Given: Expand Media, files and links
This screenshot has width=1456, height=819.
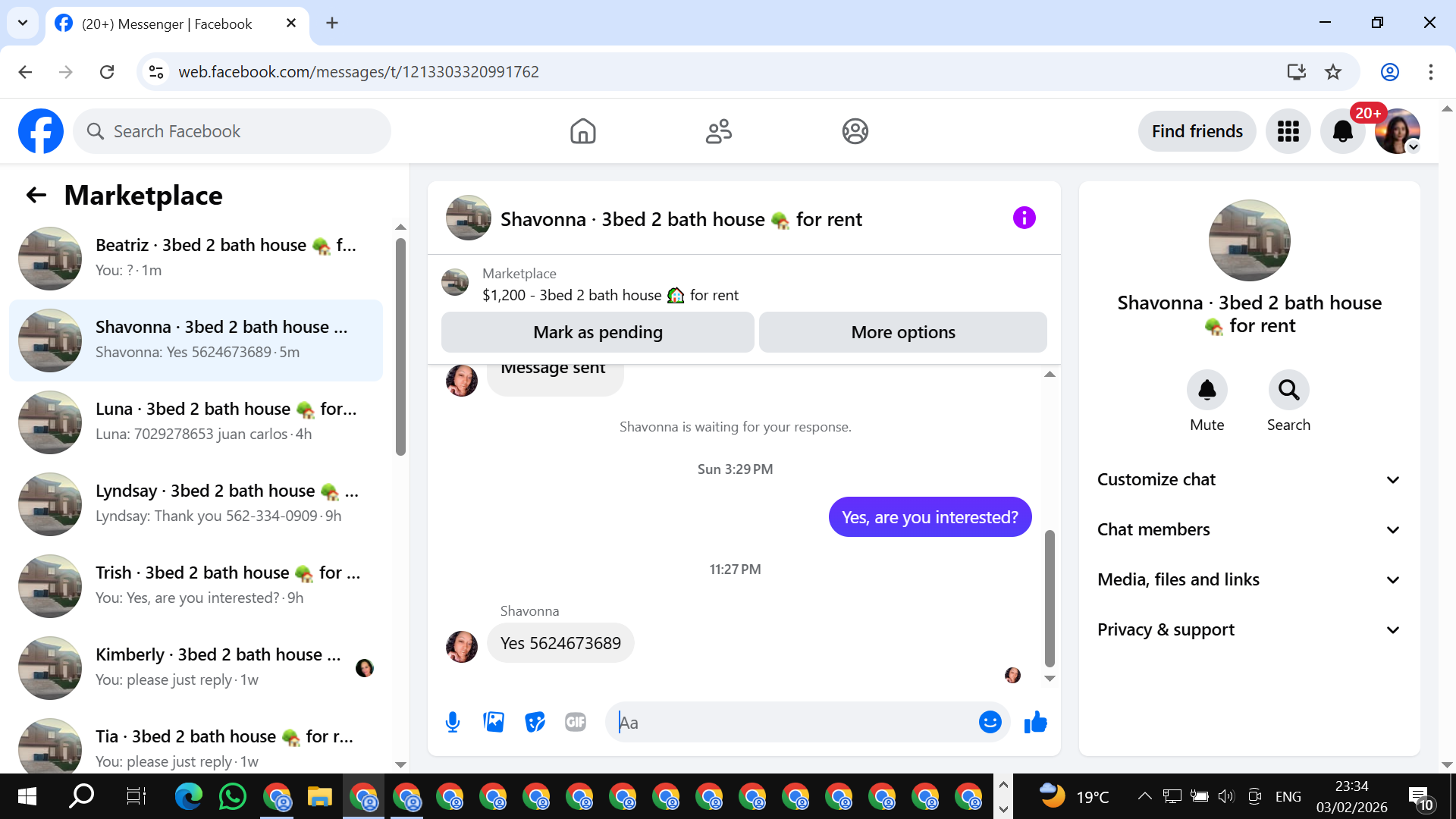Looking at the screenshot, I should click(x=1248, y=579).
